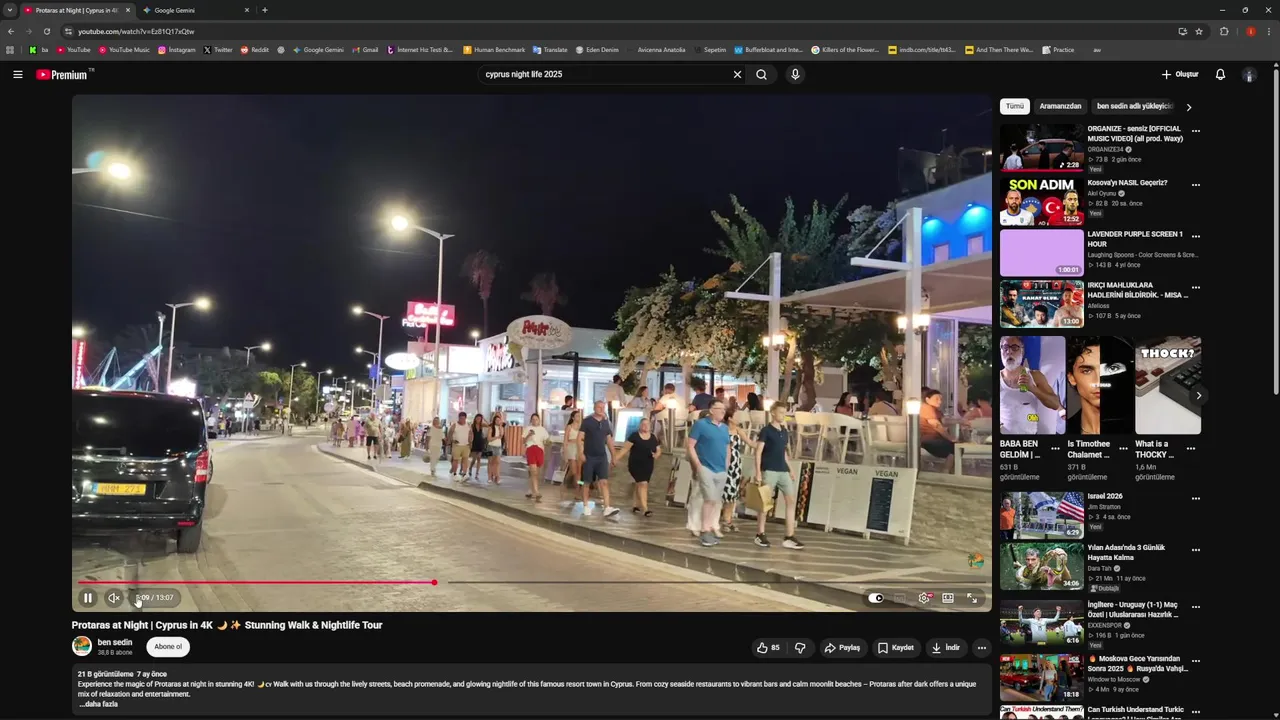Subscribe with the Abone ol button
The height and width of the screenshot is (720, 1280).
(168, 646)
